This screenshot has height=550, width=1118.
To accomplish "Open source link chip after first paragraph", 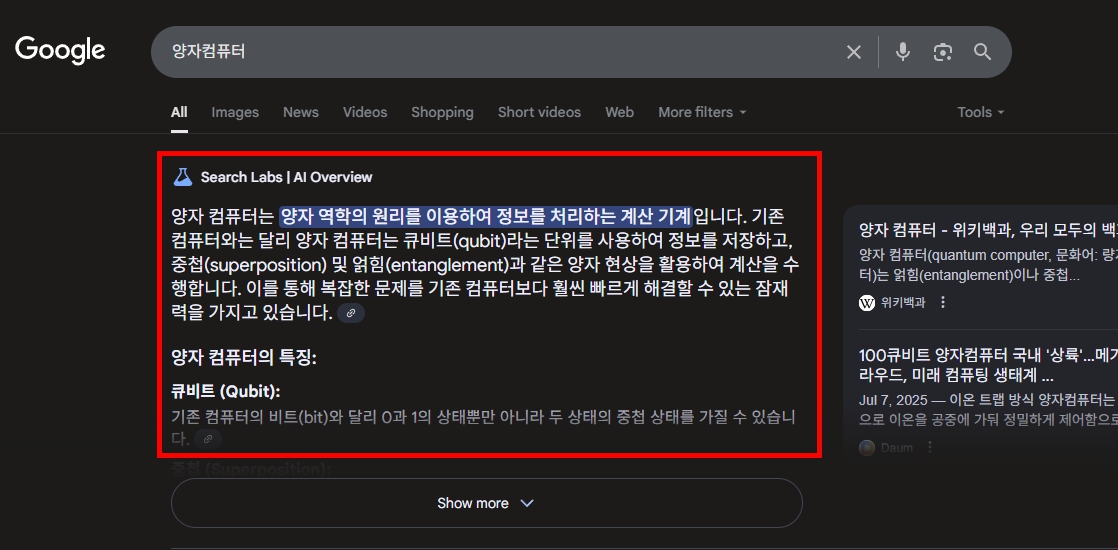I will 351,313.
